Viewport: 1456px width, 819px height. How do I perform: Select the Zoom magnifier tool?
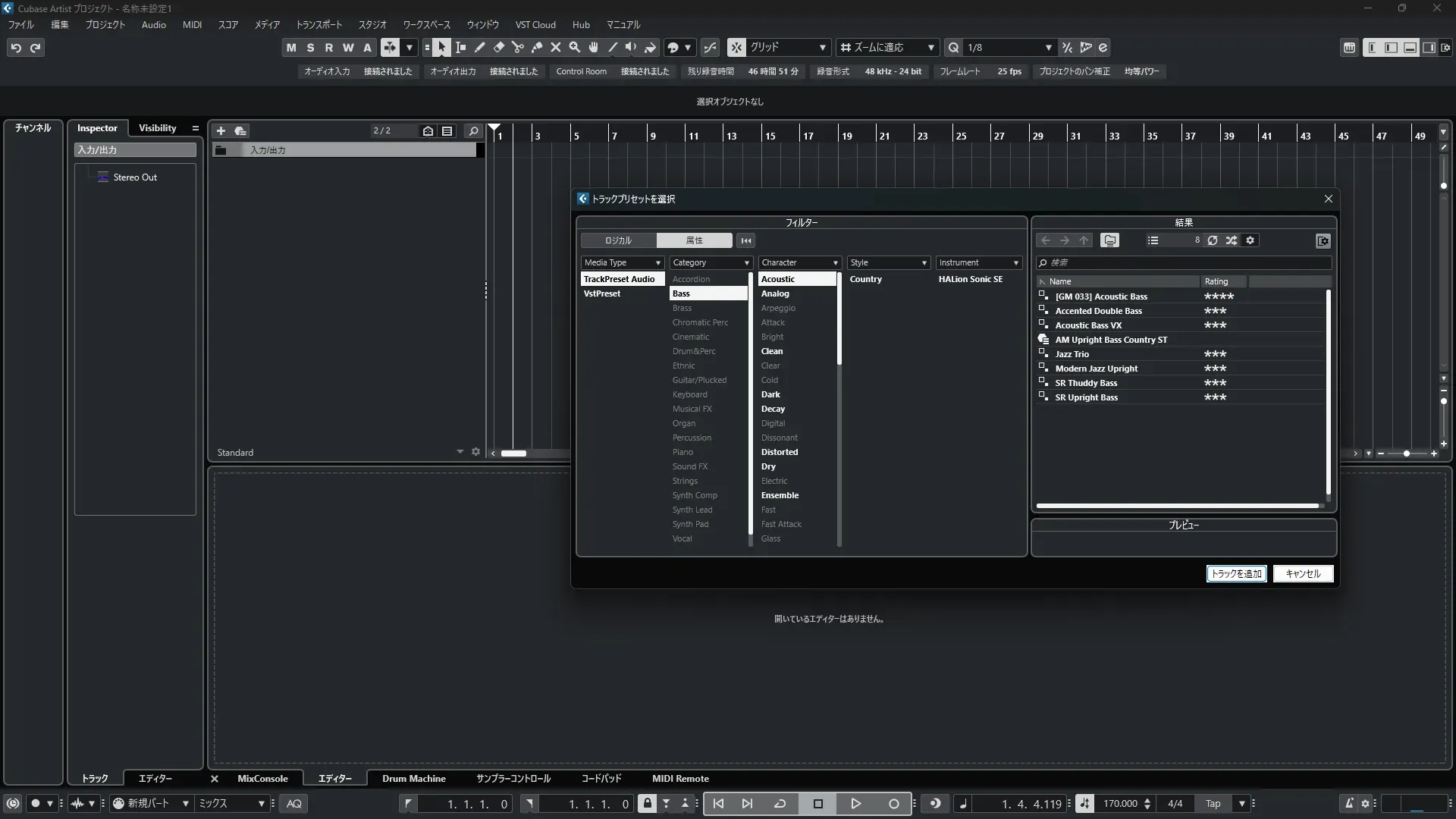click(x=575, y=48)
